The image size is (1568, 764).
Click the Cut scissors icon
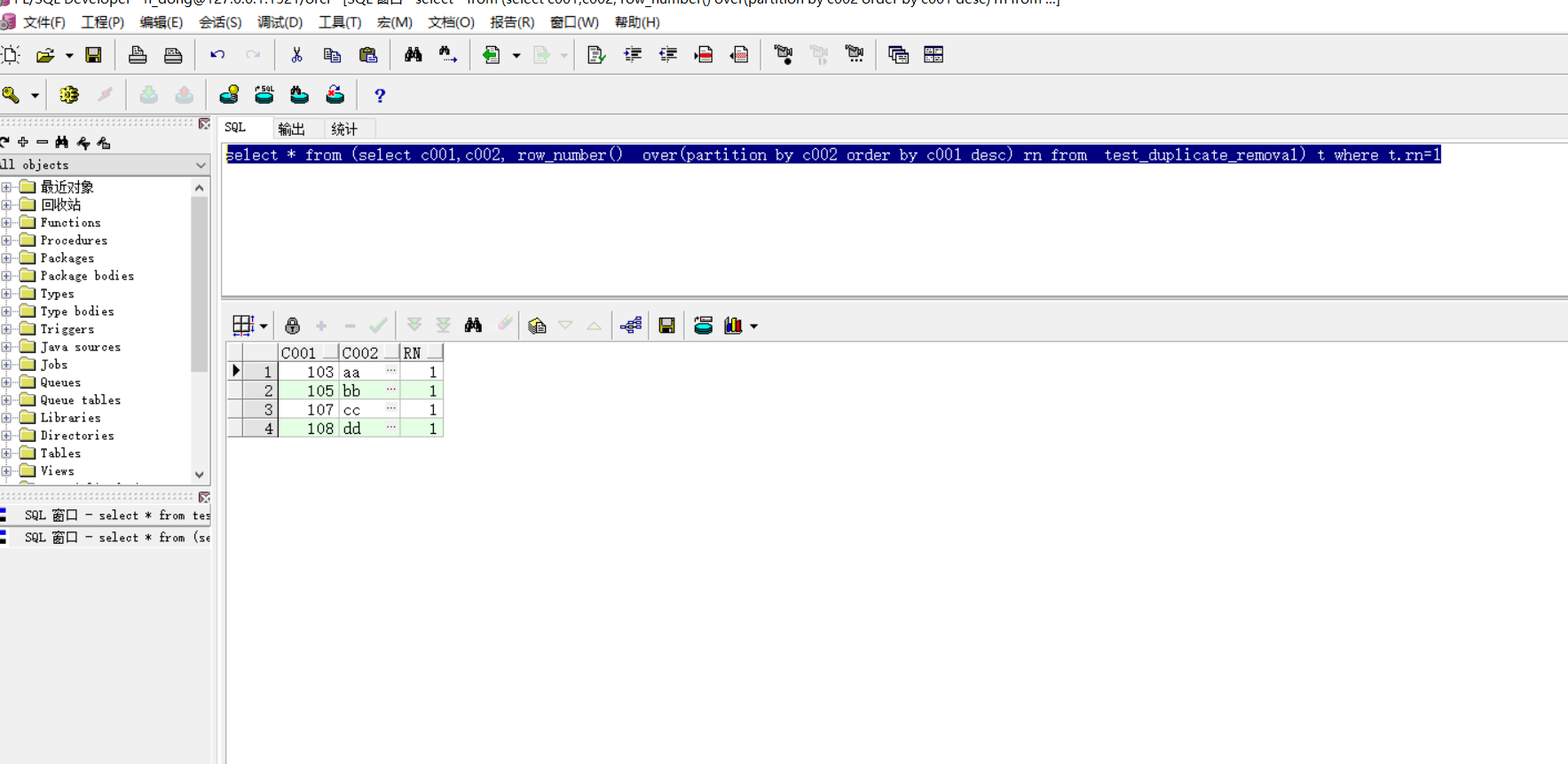(296, 55)
